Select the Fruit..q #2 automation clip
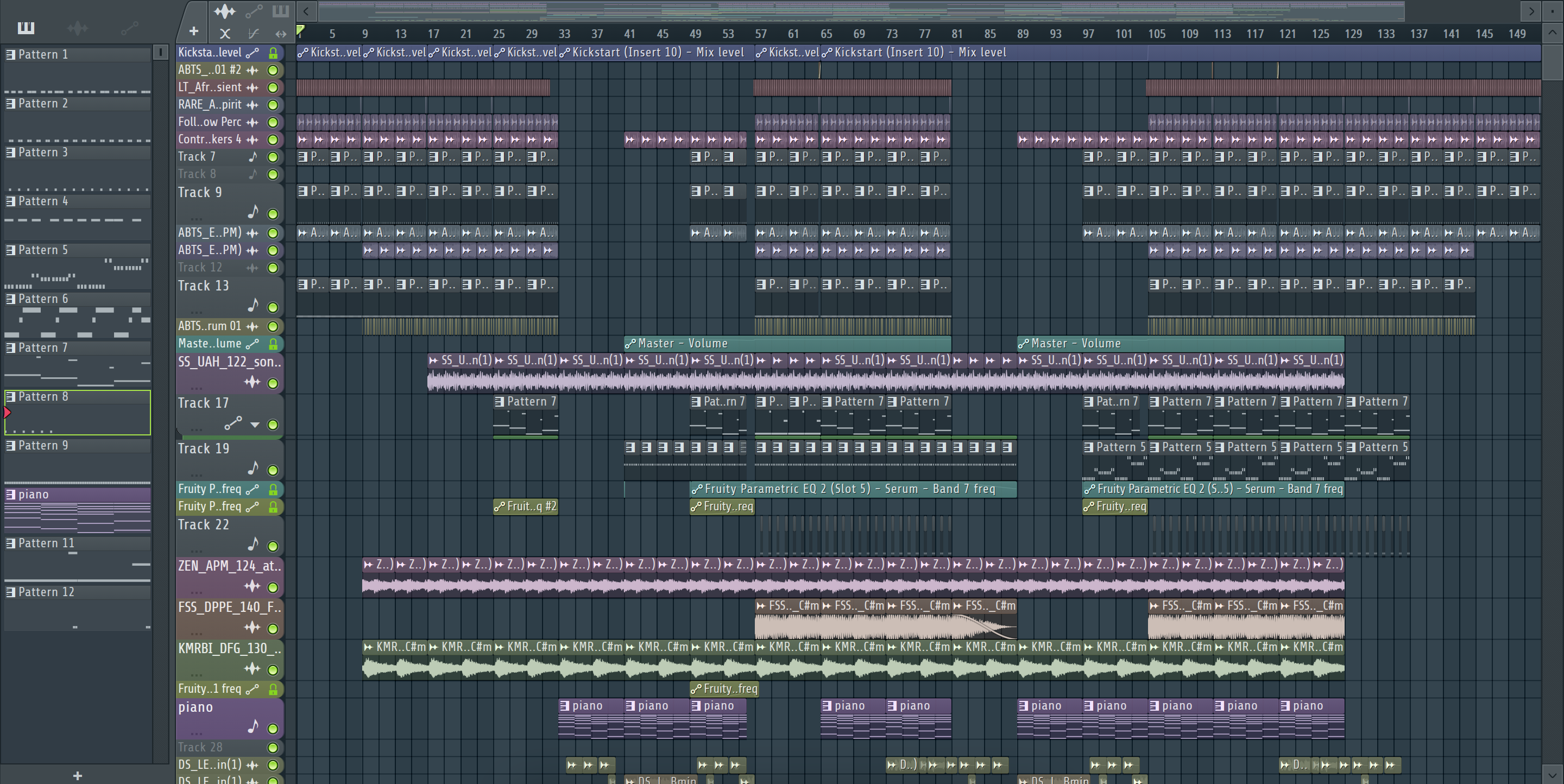The width and height of the screenshot is (1564, 784). 525,507
